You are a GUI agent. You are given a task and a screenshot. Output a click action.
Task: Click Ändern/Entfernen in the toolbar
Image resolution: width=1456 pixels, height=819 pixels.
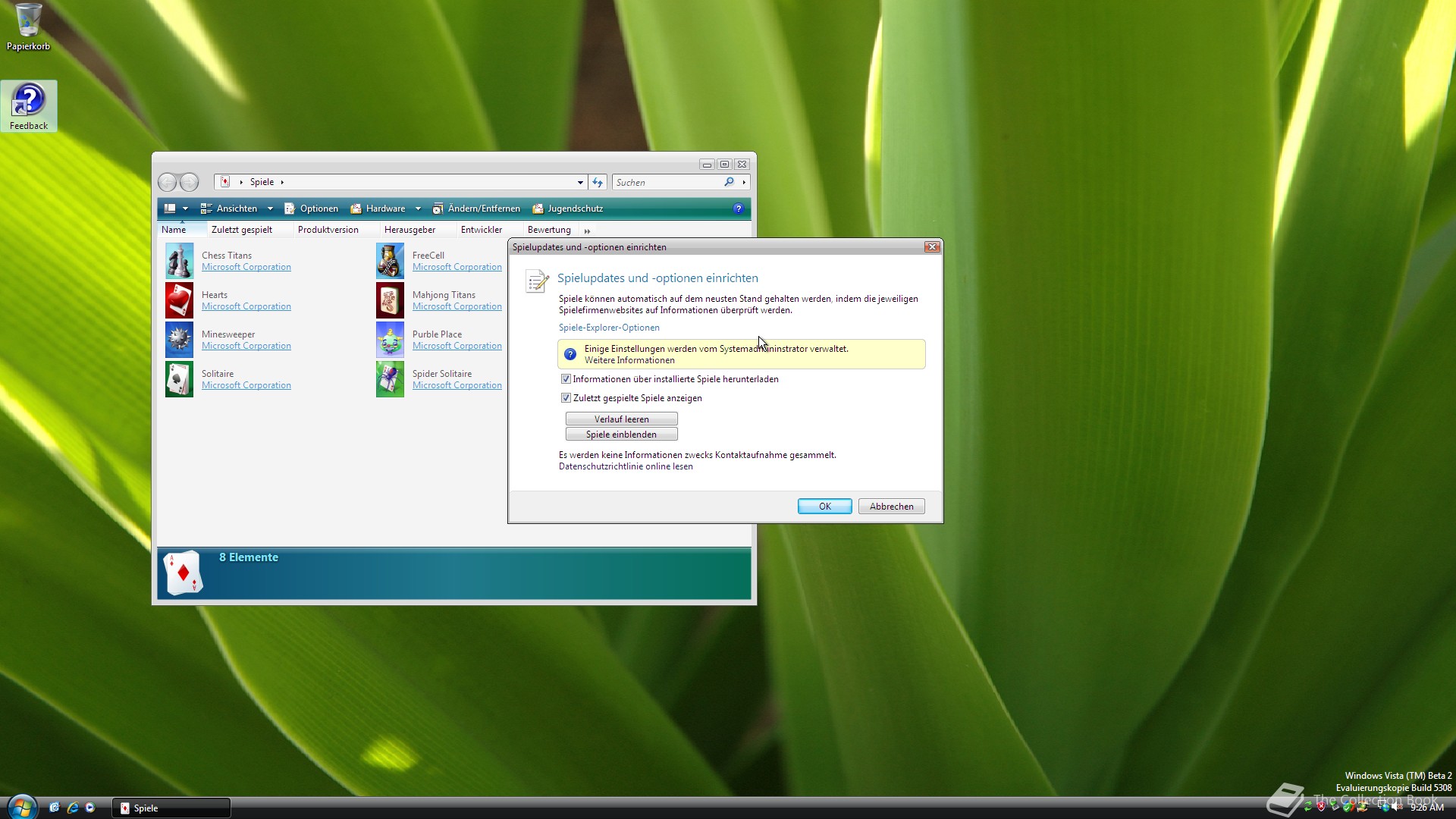coord(476,209)
